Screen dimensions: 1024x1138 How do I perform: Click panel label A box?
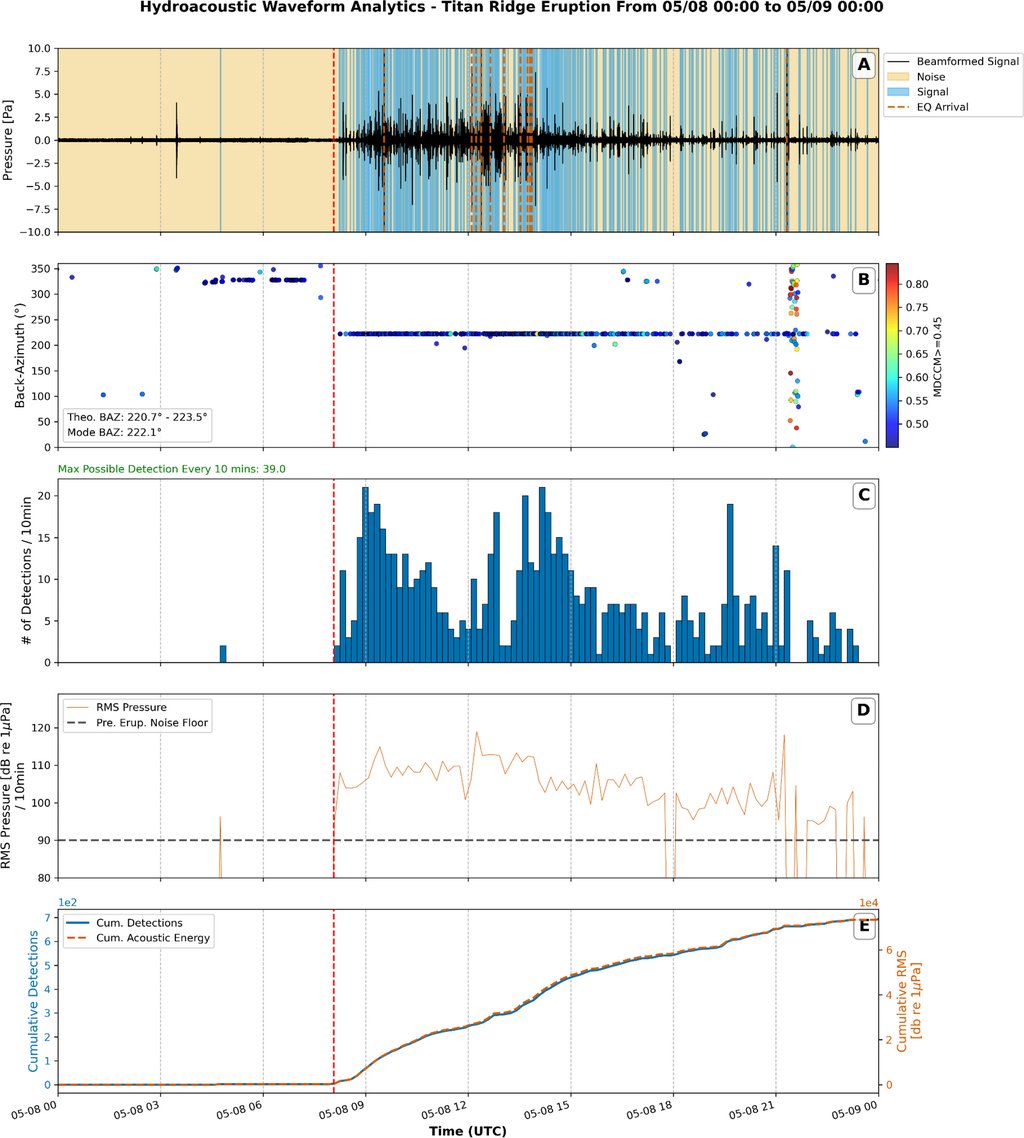pyautogui.click(x=864, y=65)
